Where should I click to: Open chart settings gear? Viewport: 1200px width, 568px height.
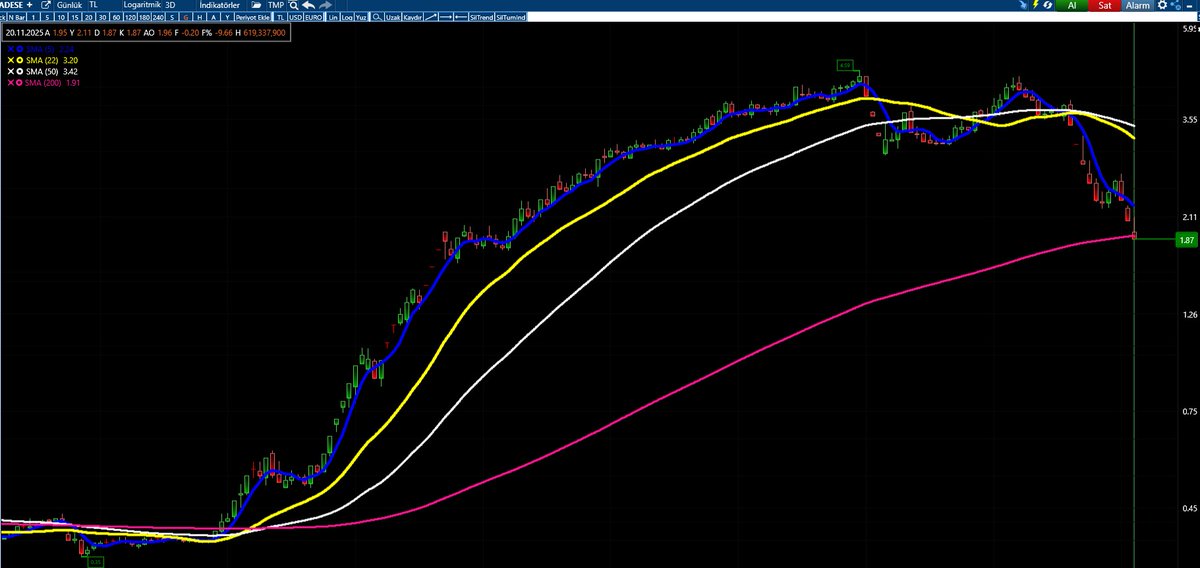(x=1162, y=5)
